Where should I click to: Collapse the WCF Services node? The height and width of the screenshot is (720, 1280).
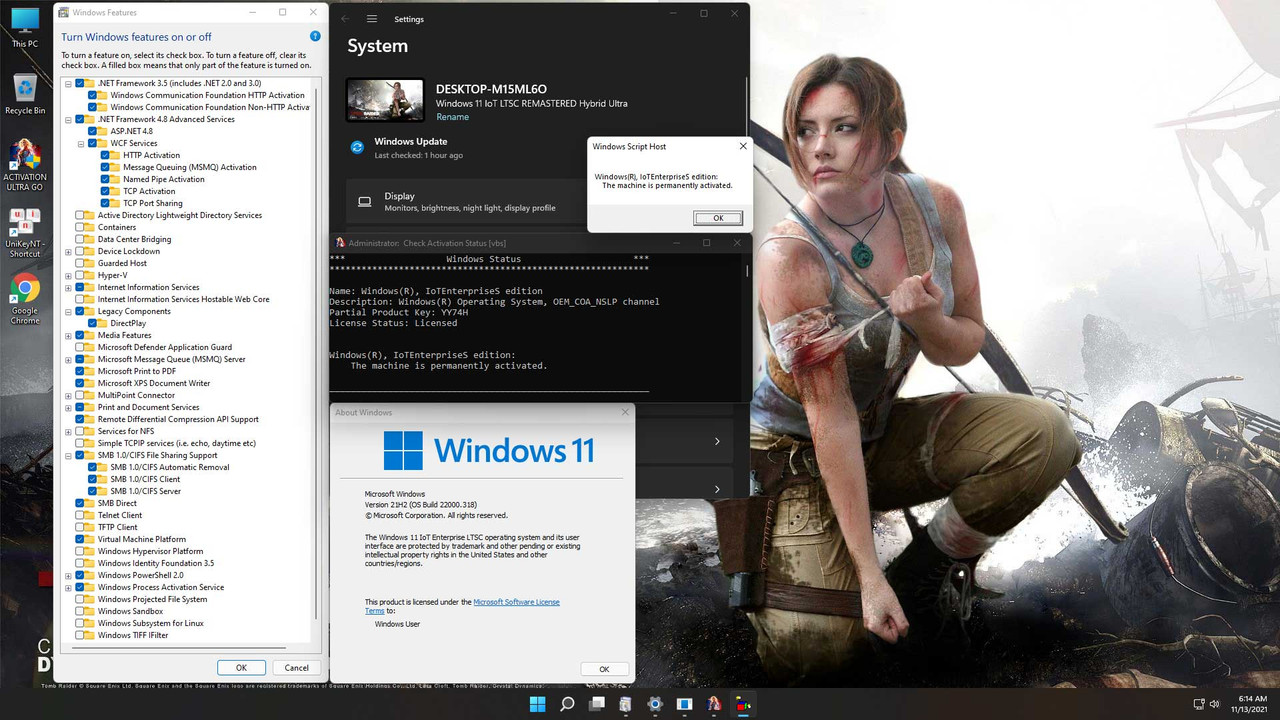[81, 143]
